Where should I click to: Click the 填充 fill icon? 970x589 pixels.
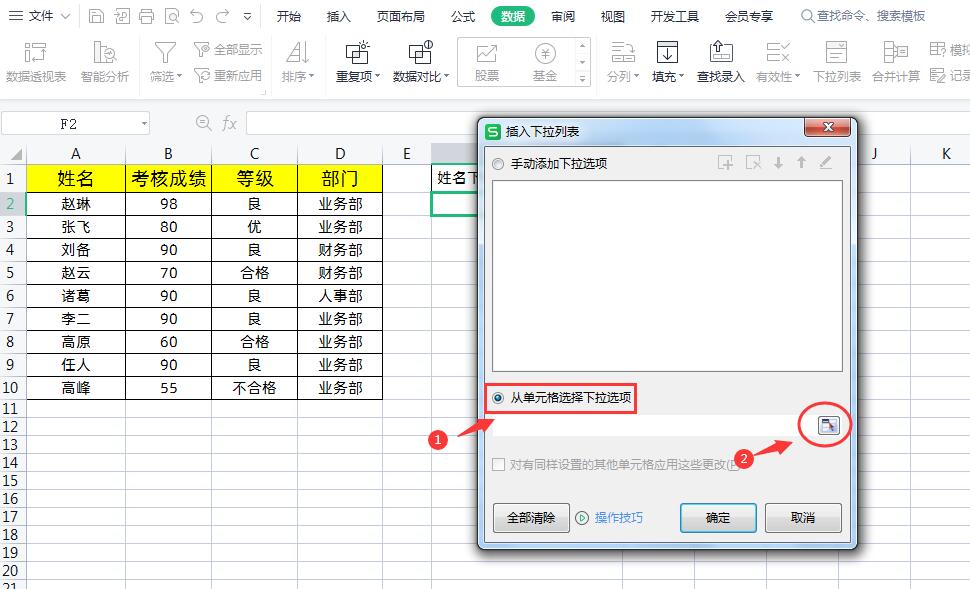point(667,53)
